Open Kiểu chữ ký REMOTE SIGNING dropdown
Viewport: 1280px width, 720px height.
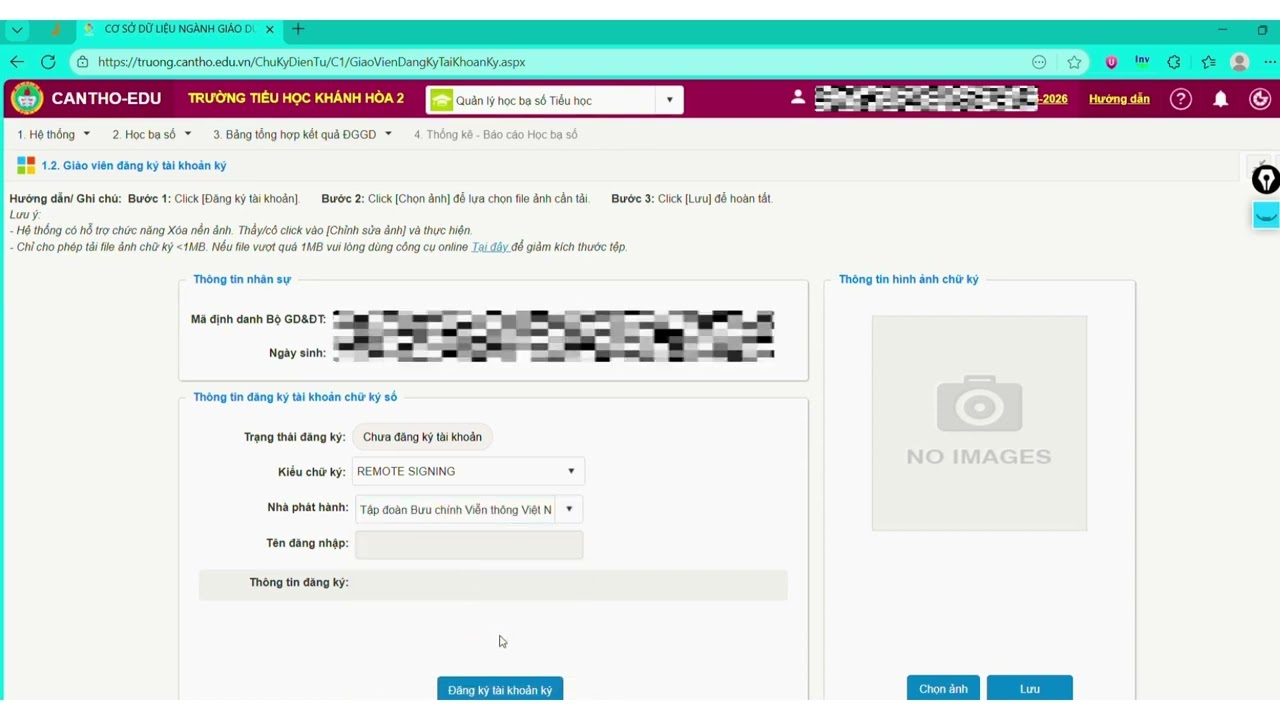tap(468, 472)
